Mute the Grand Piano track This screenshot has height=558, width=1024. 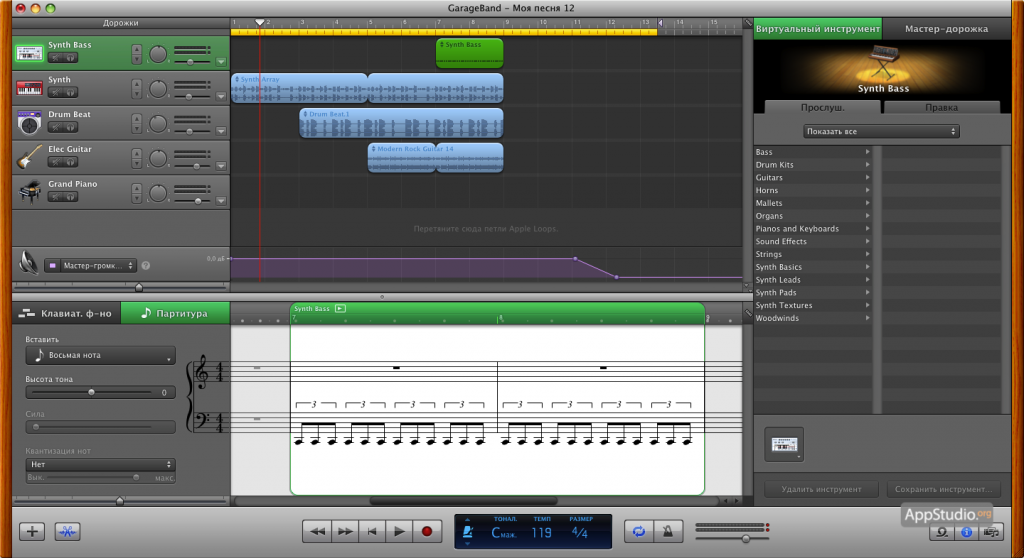click(56, 197)
